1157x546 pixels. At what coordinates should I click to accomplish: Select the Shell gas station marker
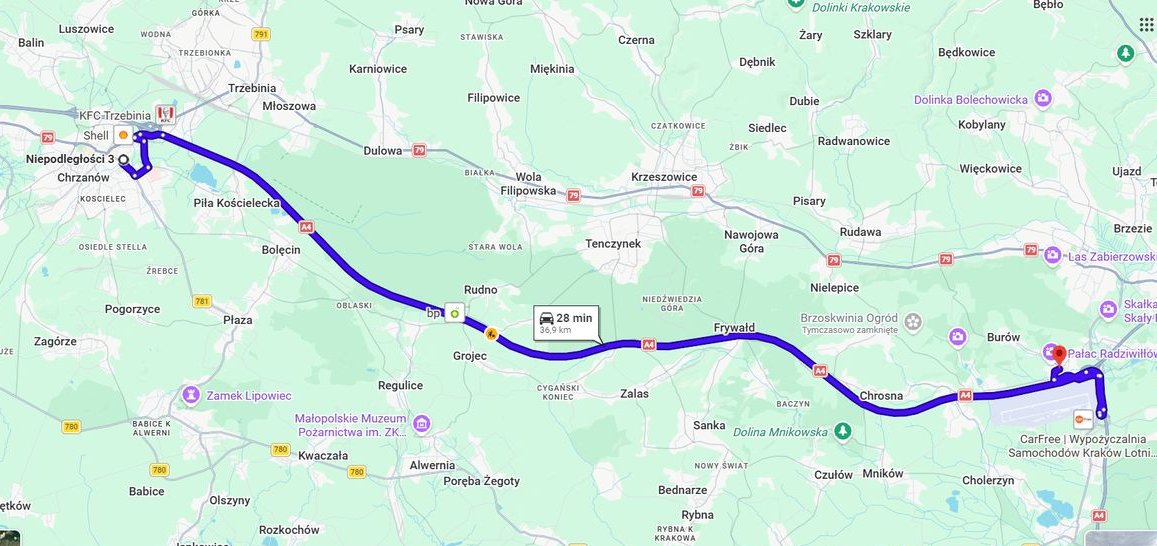tap(122, 136)
